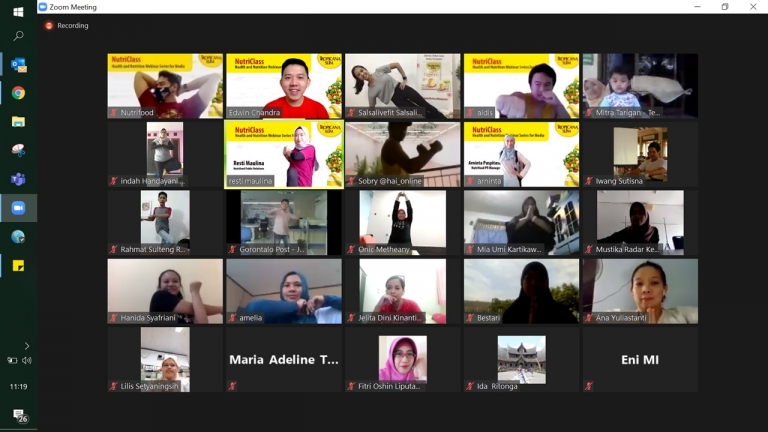This screenshot has width=768, height=432.
Task: Click the red Recording indicator icon
Action: [x=48, y=25]
